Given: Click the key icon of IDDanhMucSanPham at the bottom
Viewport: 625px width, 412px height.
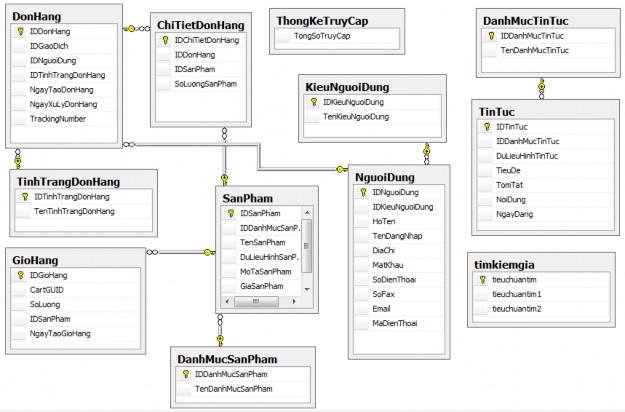Looking at the screenshot, I should (186, 373).
